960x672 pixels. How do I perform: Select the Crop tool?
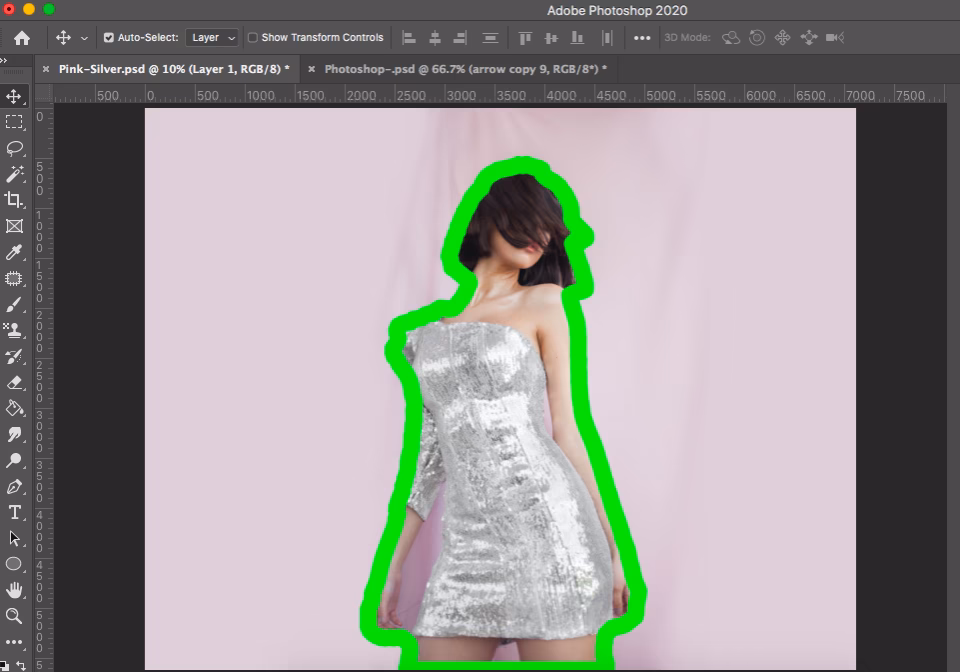[x=14, y=200]
